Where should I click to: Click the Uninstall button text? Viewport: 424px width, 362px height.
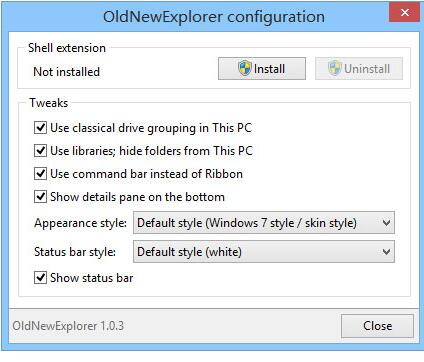[367, 69]
